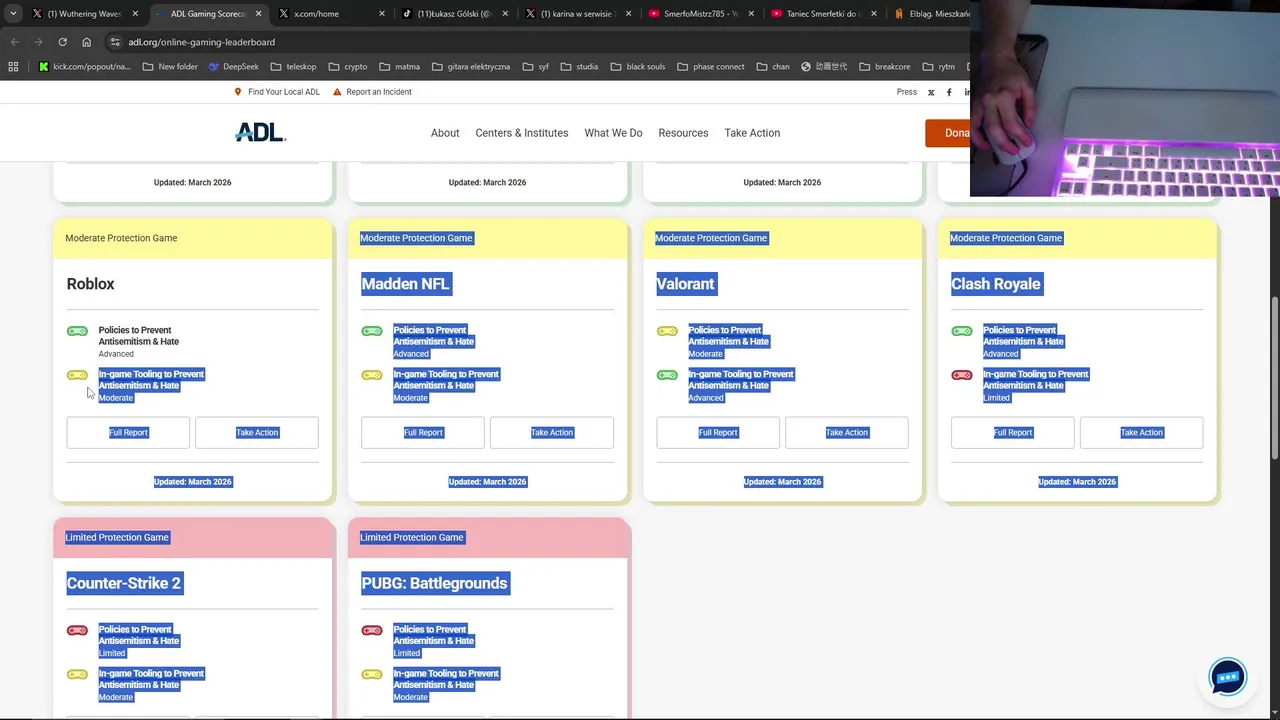Click PUBG yellow tooling controller icon
Viewport: 1280px width, 720px height.
click(372, 674)
